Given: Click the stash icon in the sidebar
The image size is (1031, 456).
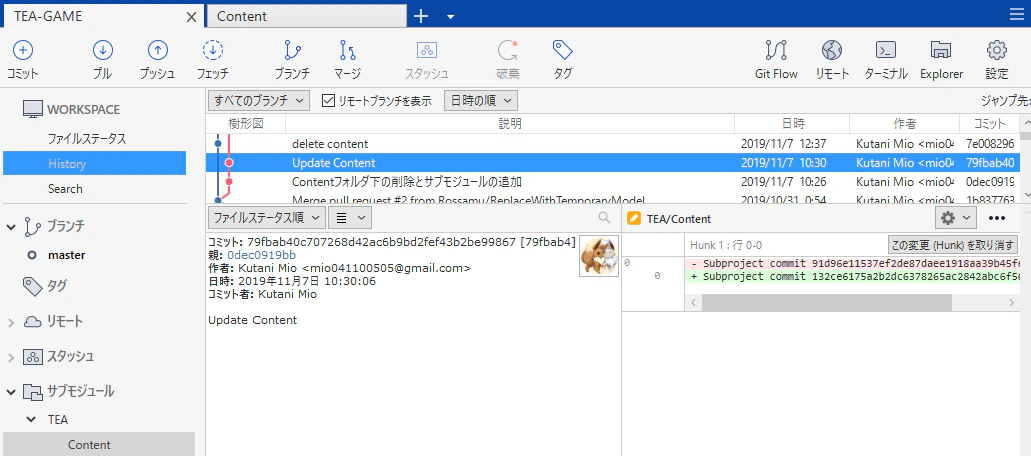Looking at the screenshot, I should pyautogui.click(x=32, y=357).
